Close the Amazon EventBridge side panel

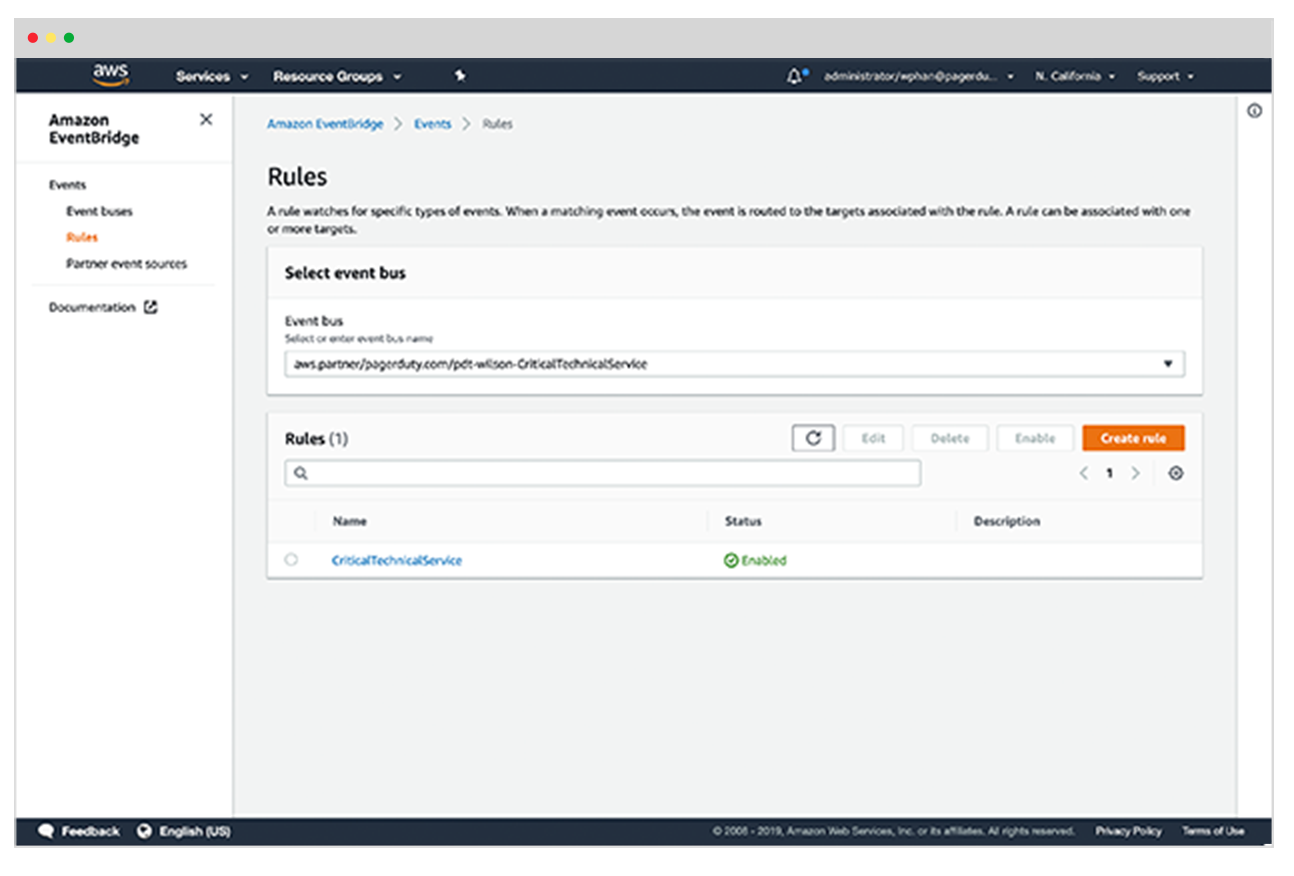point(206,120)
